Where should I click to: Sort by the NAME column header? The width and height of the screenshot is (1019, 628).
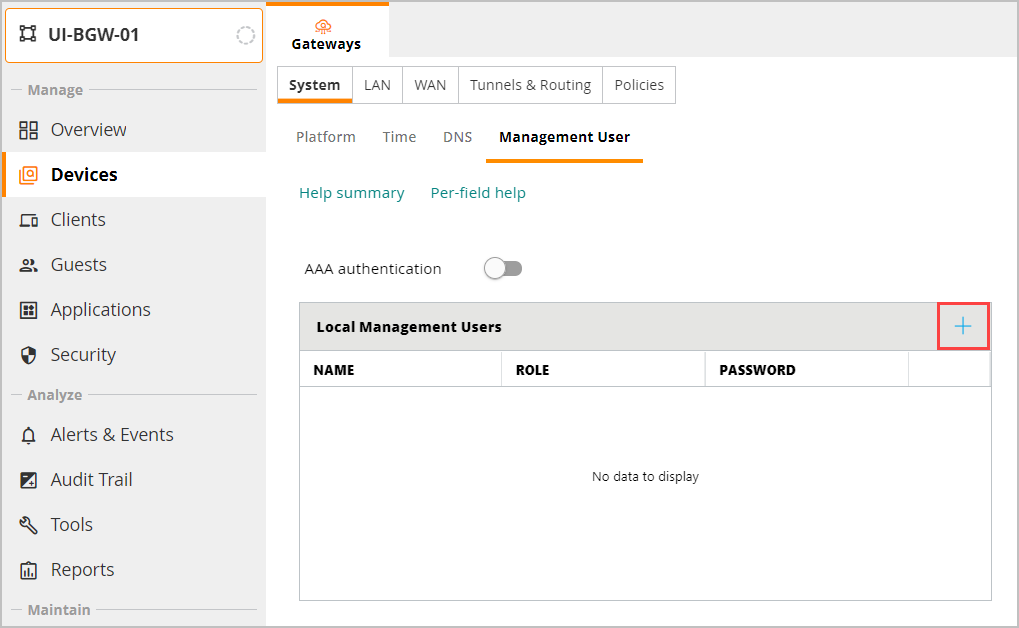[334, 370]
